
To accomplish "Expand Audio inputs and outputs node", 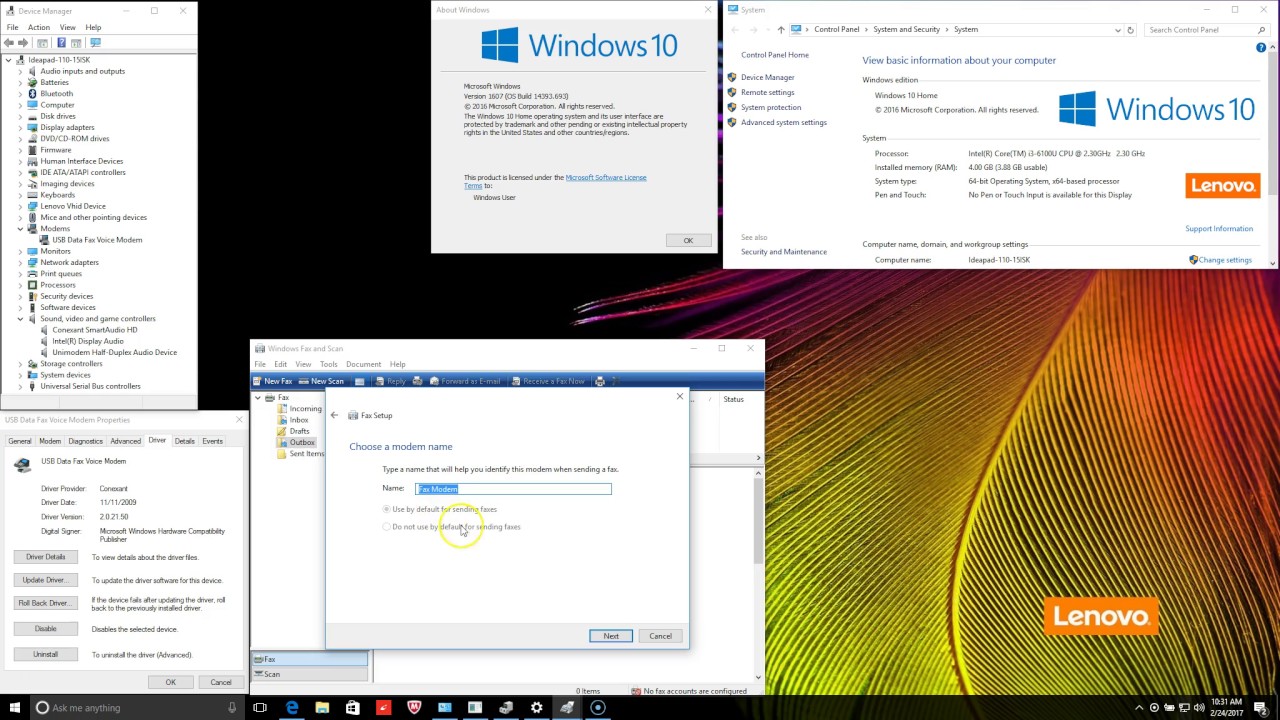I will [20, 71].
